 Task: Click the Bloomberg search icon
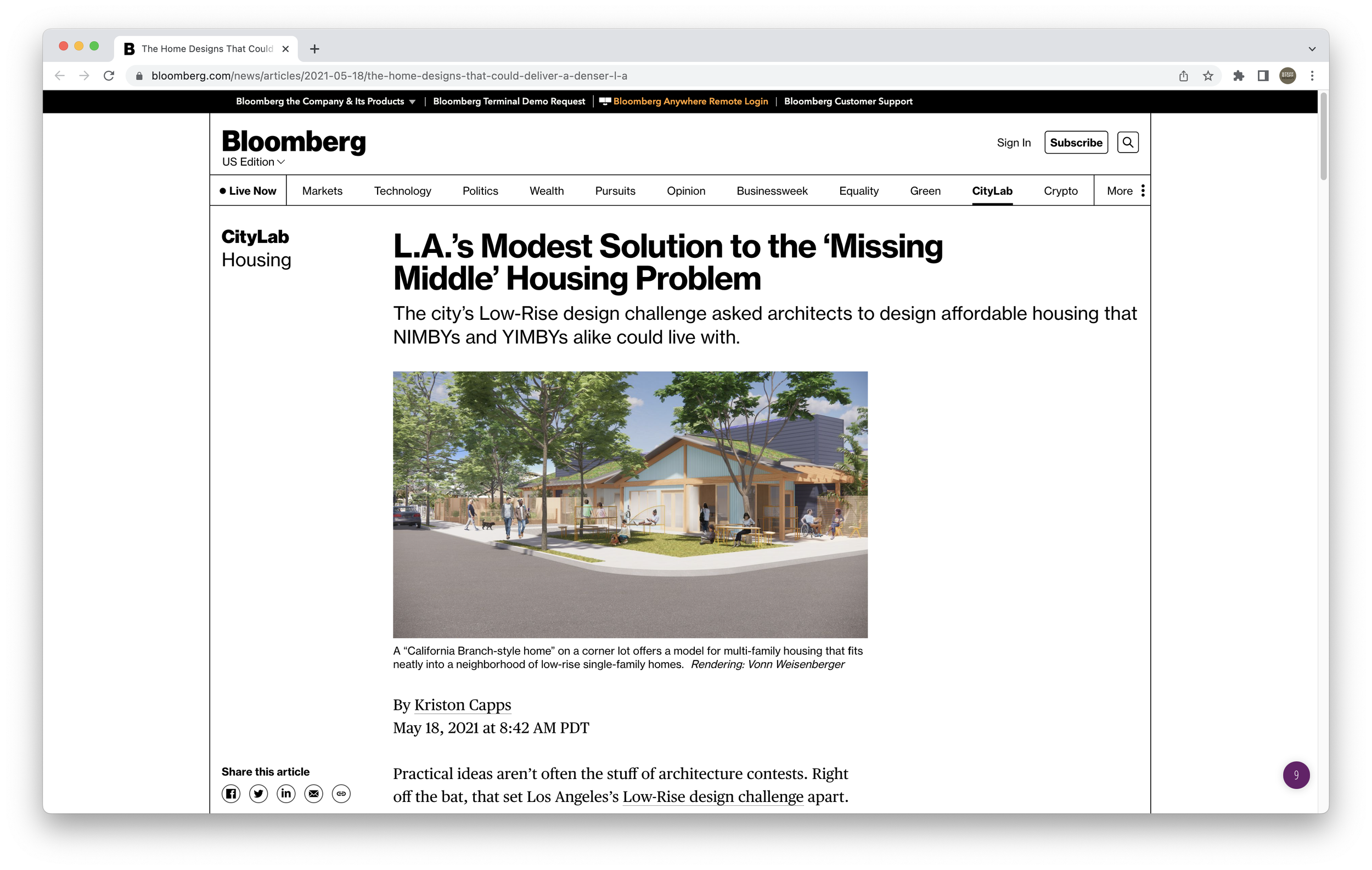(x=1127, y=142)
